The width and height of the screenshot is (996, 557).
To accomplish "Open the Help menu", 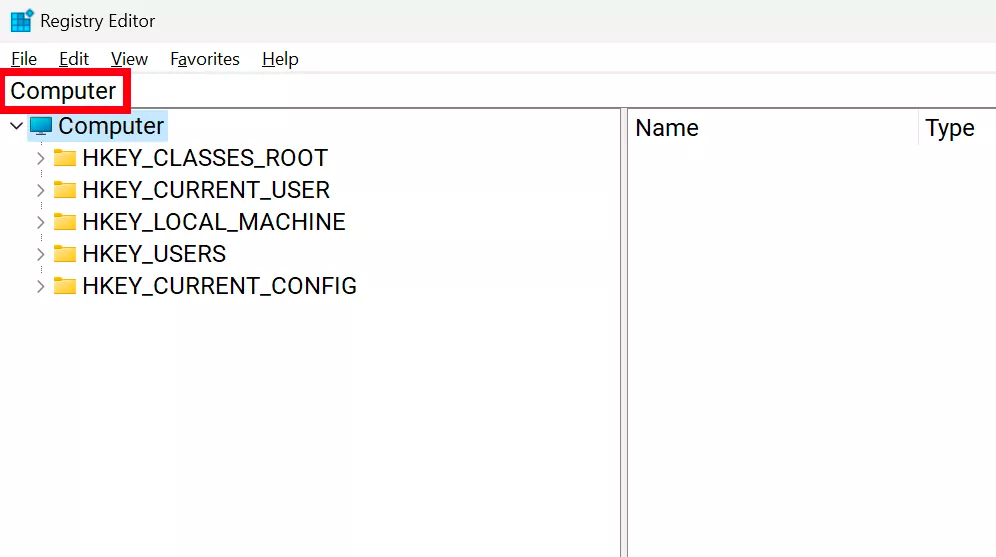I will point(280,59).
